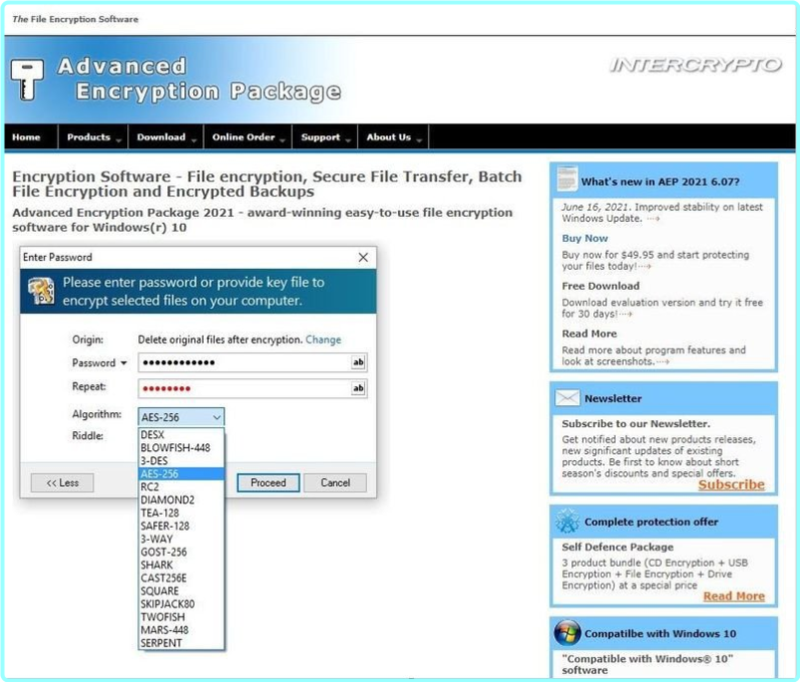This screenshot has height=682, width=800.
Task: Pick TEA-128 from the list
Action: (x=181, y=513)
